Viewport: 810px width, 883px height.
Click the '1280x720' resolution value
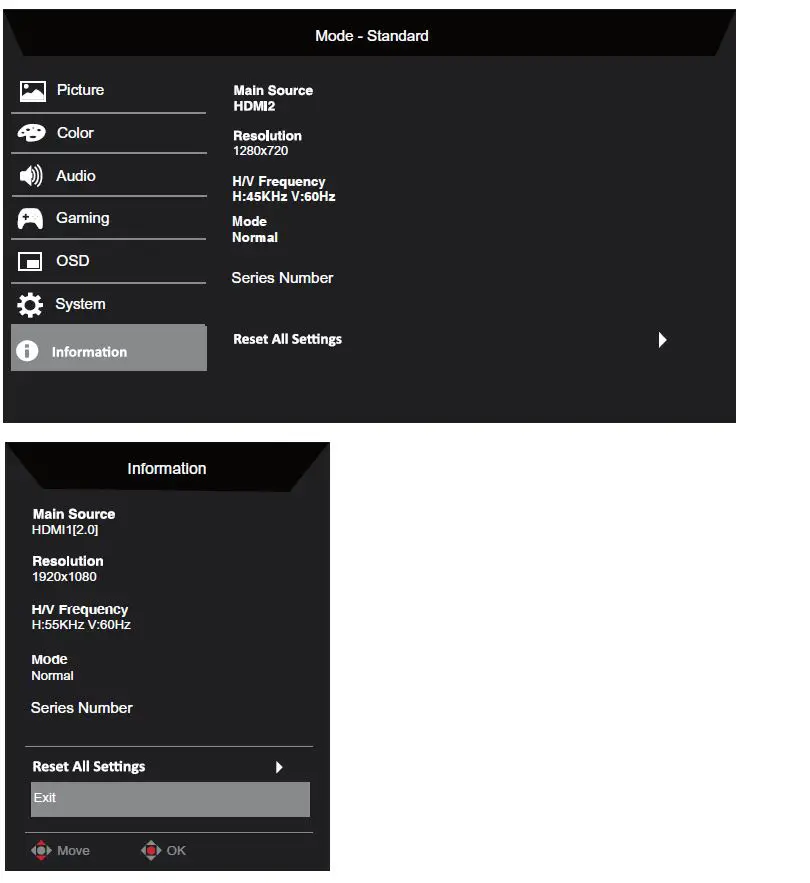260,151
